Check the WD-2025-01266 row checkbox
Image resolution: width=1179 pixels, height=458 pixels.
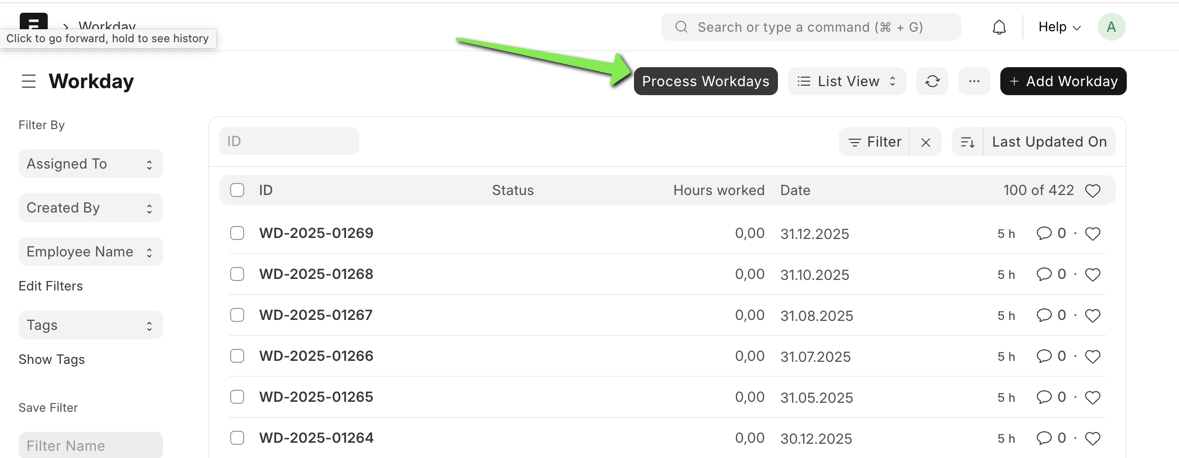(237, 356)
